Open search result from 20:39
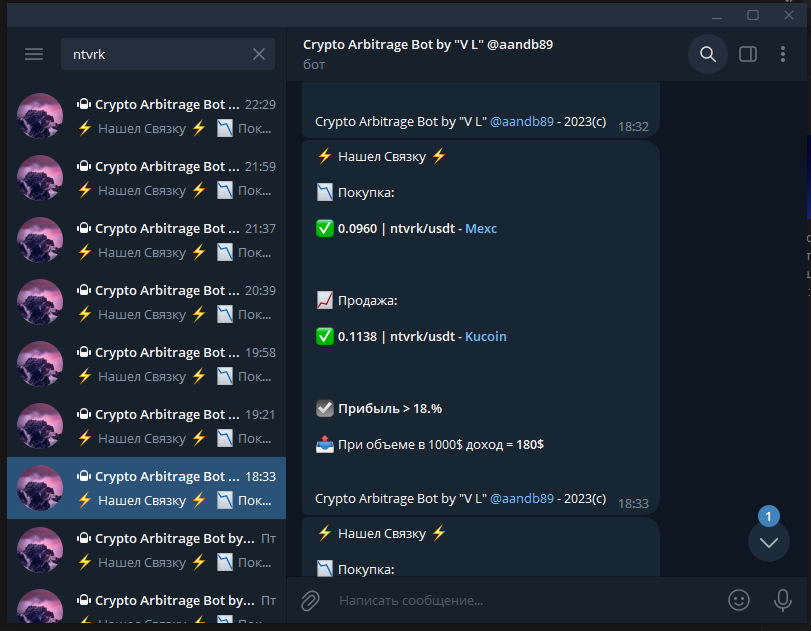The image size is (811, 631). 146,302
